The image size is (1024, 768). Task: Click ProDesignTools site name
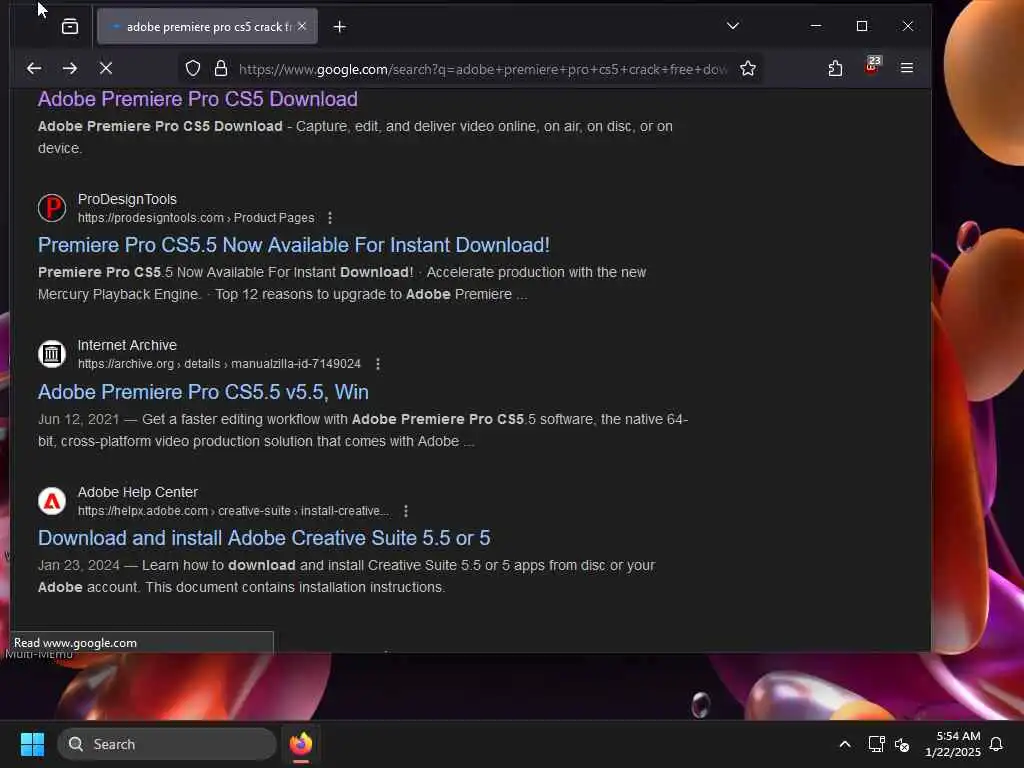[x=127, y=199]
